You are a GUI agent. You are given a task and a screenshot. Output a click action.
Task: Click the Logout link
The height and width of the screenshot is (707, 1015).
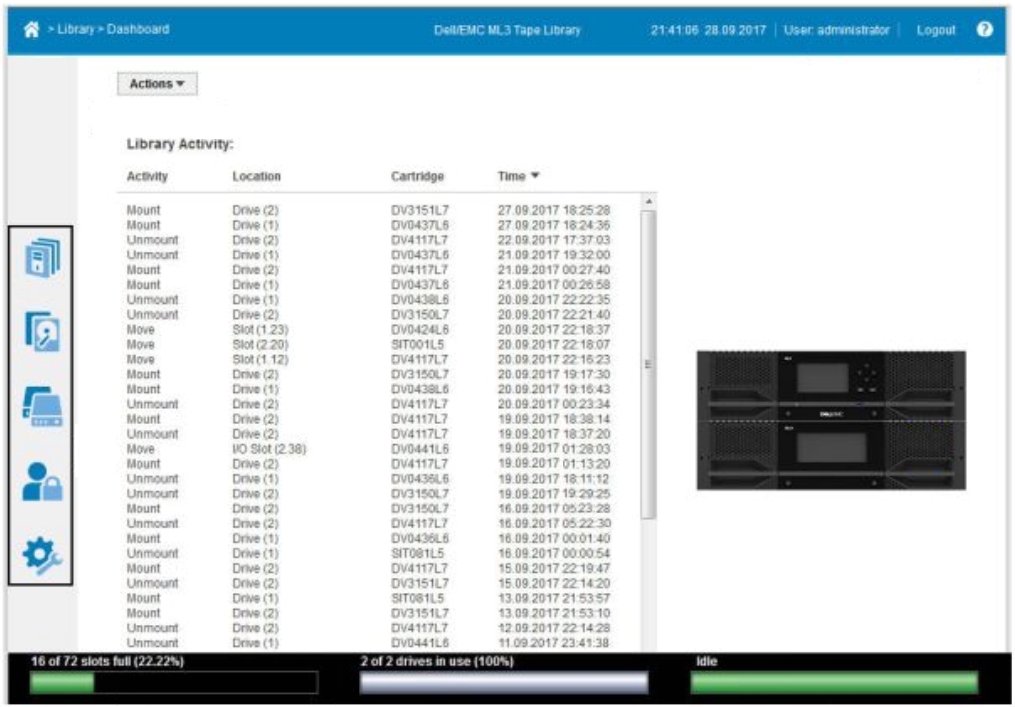(x=936, y=30)
